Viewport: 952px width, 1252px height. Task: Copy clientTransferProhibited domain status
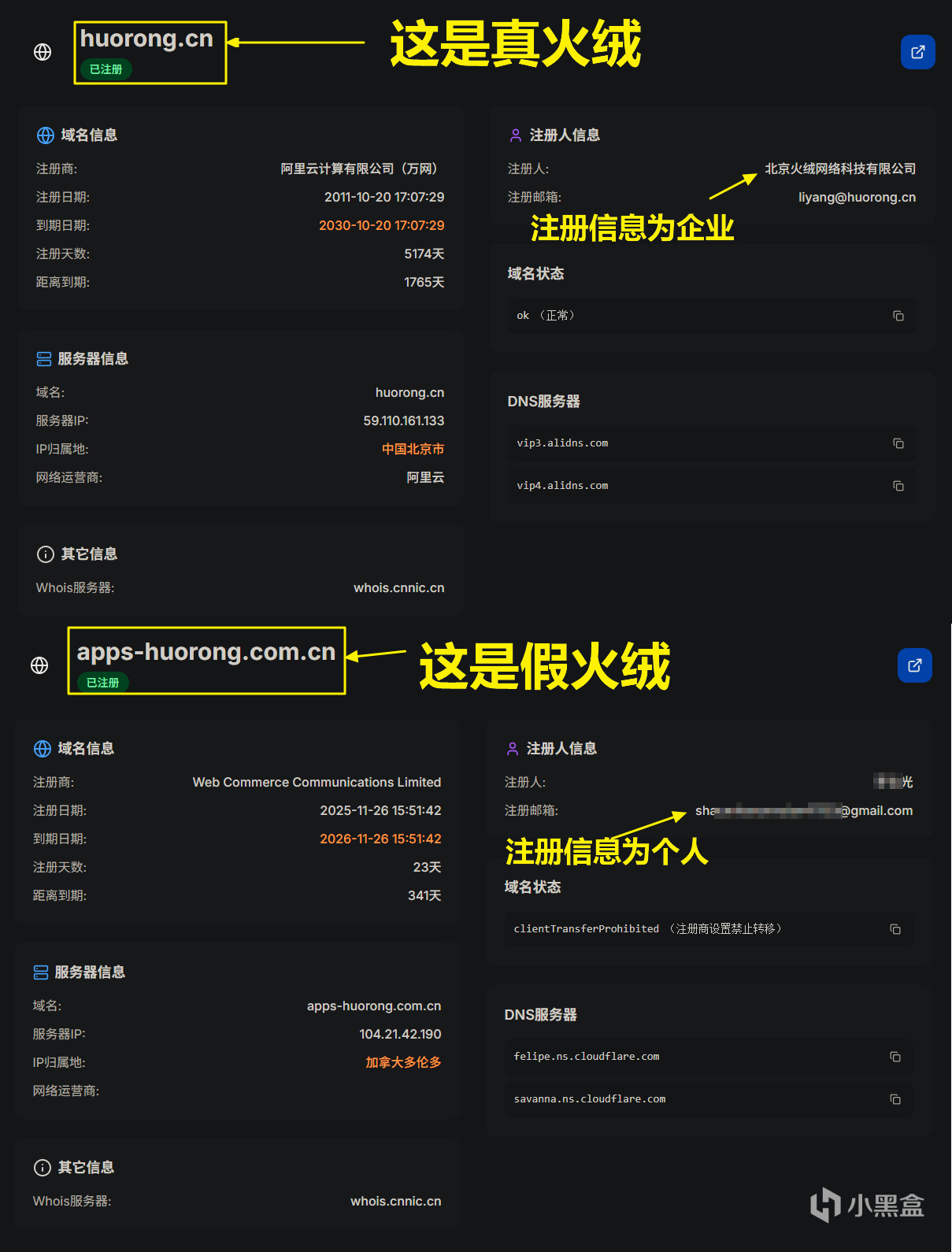[895, 929]
